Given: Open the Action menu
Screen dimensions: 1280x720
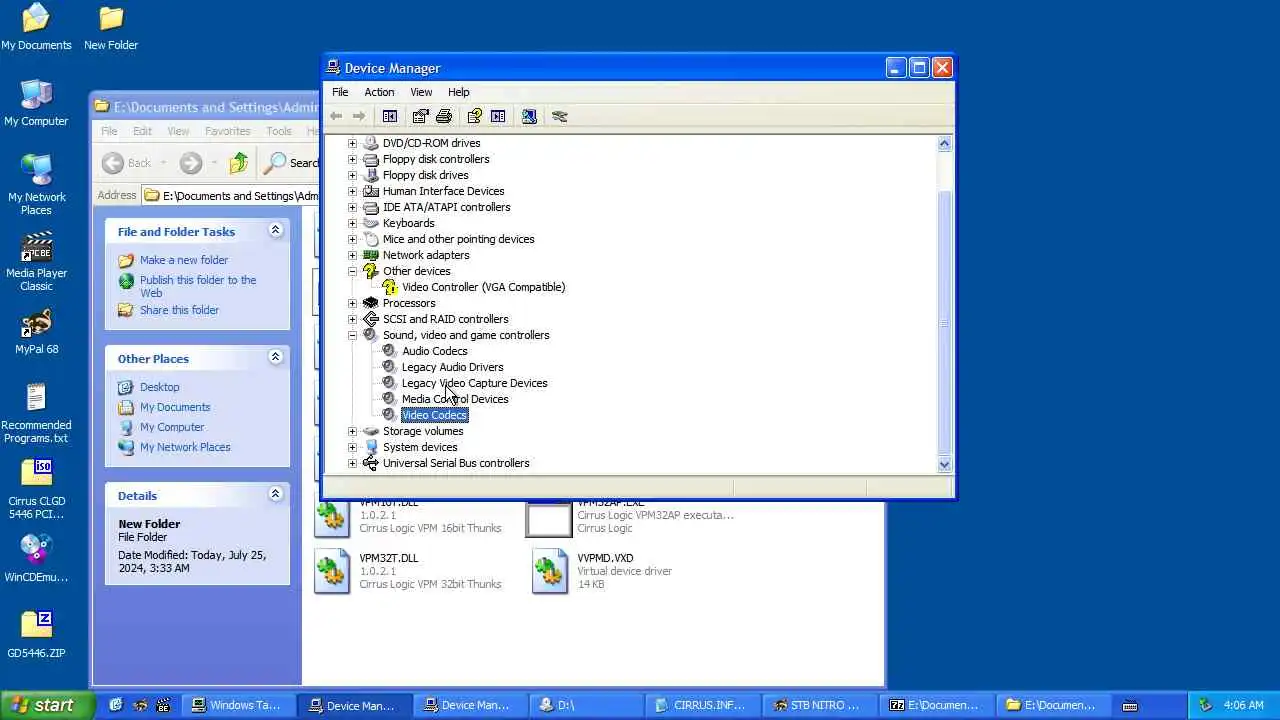Looking at the screenshot, I should [x=379, y=92].
